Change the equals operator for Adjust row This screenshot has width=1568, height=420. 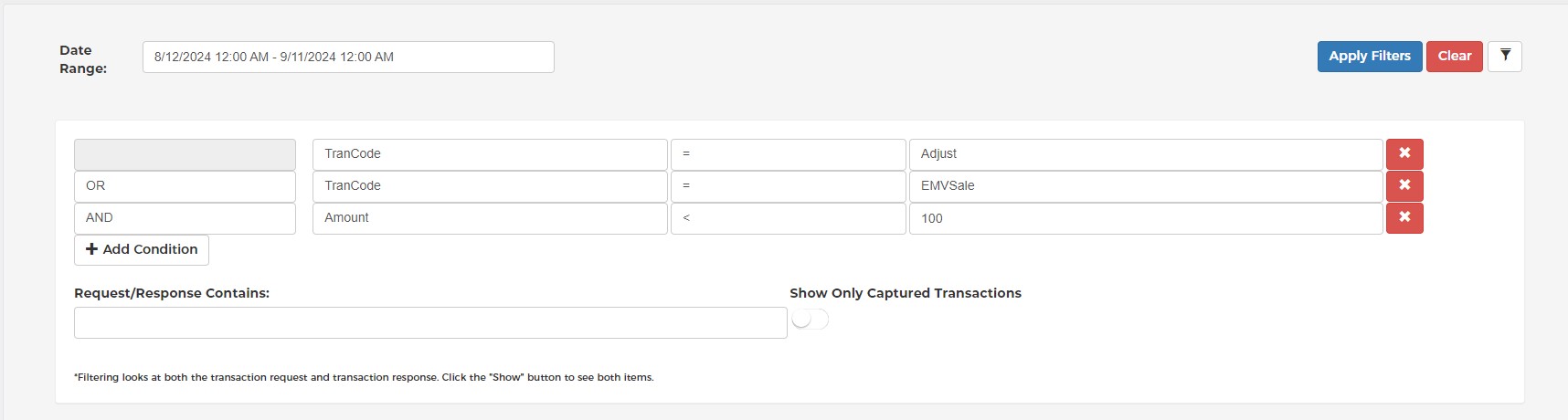coord(789,154)
